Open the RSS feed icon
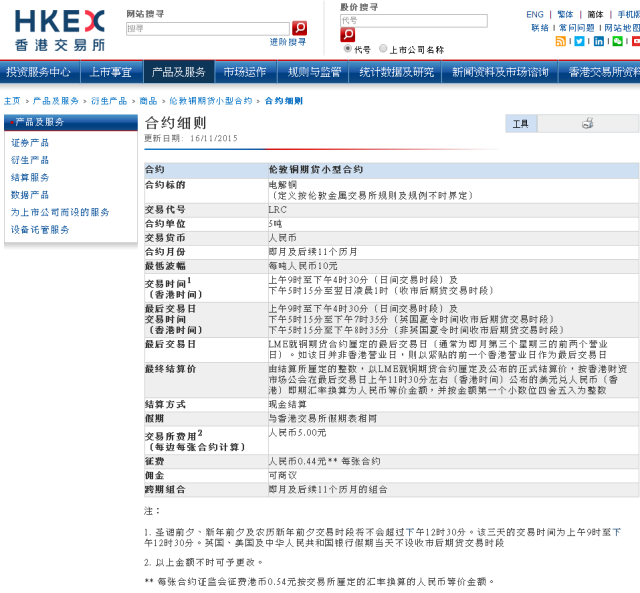This screenshot has height=593, width=640. point(560,41)
